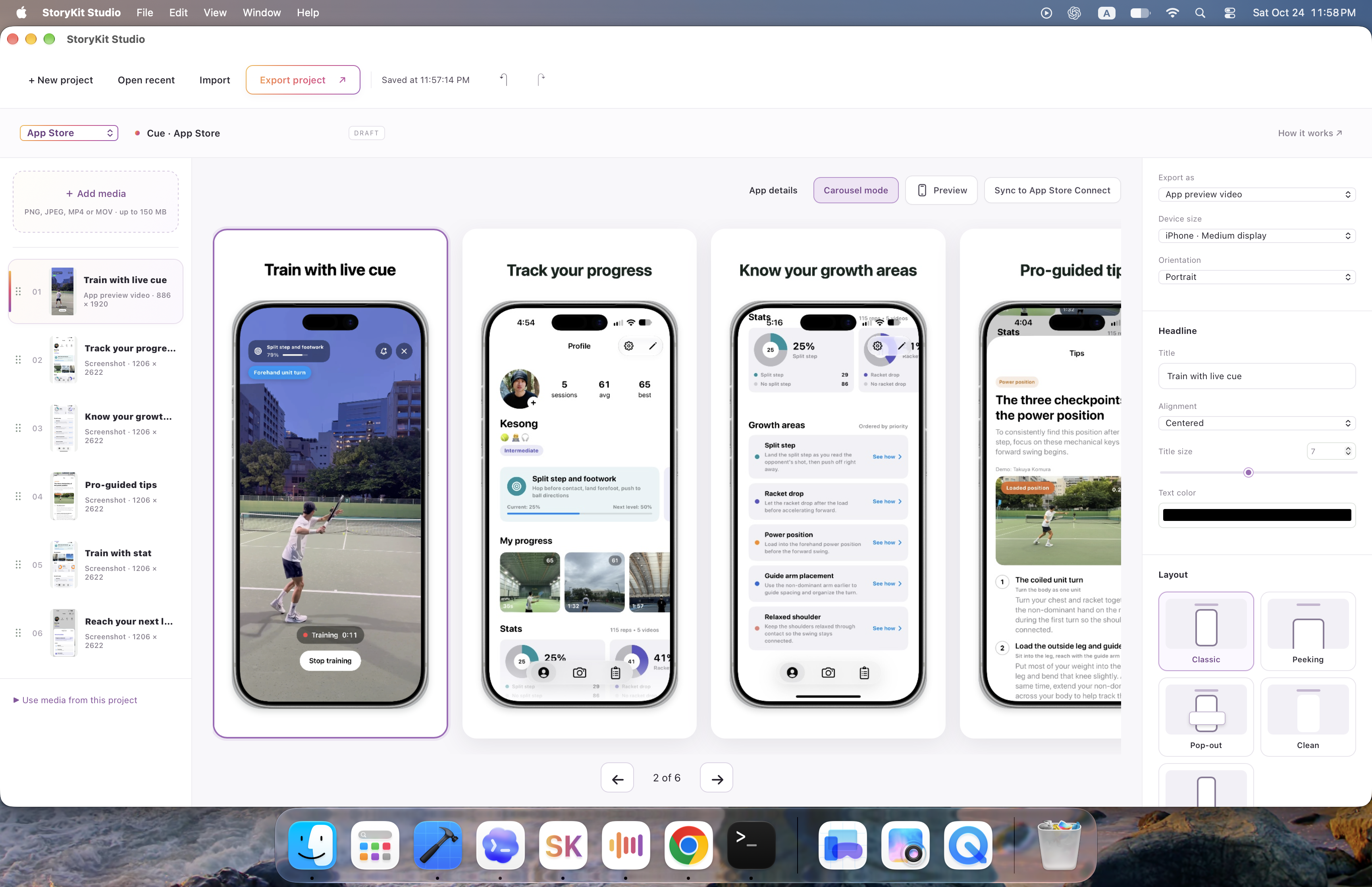Screen dimensions: 1372x887
Task: Select the Peeking layout option
Action: pyautogui.click(x=1308, y=631)
